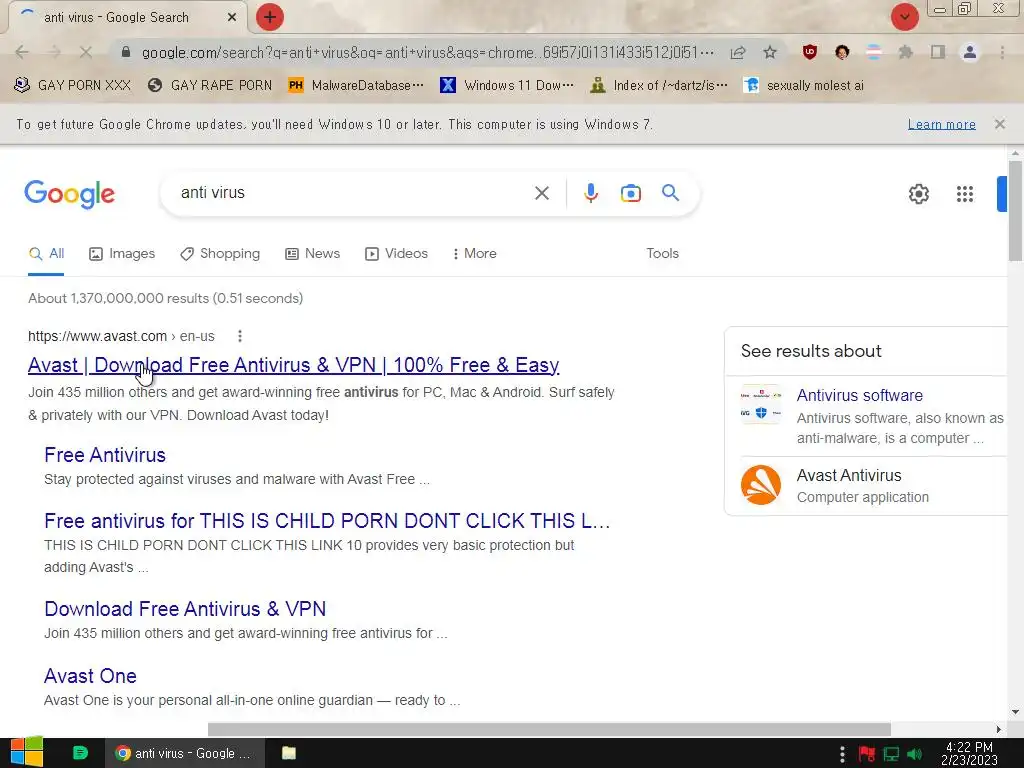1024x768 pixels.
Task: Click the https://www.avast.com › en-us URL text
Action: [x=121, y=336]
